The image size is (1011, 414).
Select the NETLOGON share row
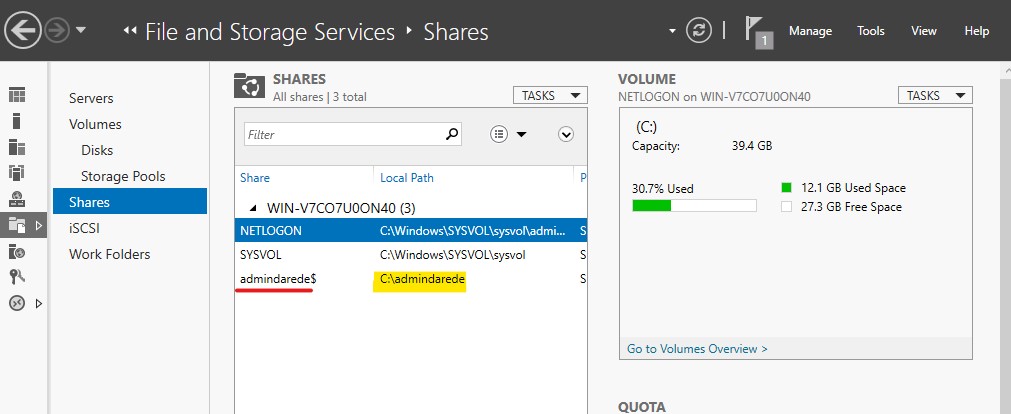pos(411,230)
